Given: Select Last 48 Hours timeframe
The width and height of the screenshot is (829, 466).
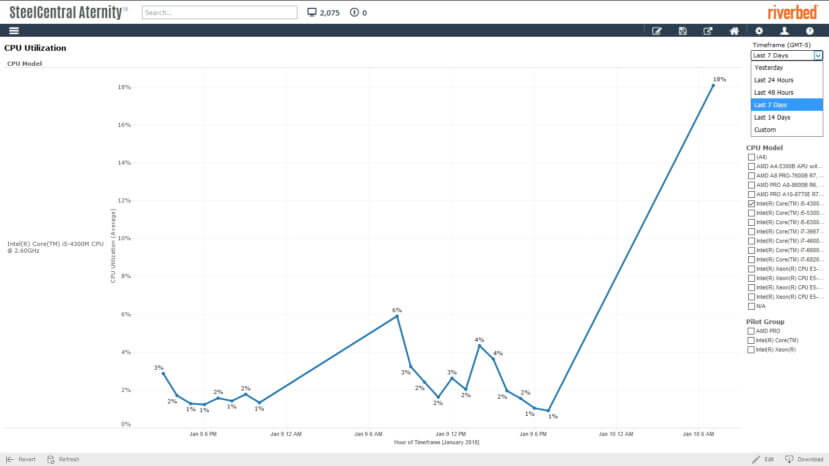Looking at the screenshot, I should tap(787, 92).
